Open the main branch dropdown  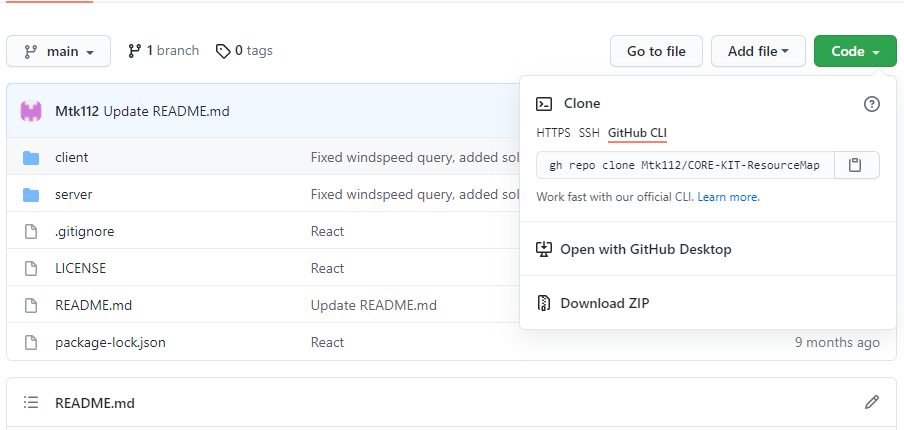(58, 51)
